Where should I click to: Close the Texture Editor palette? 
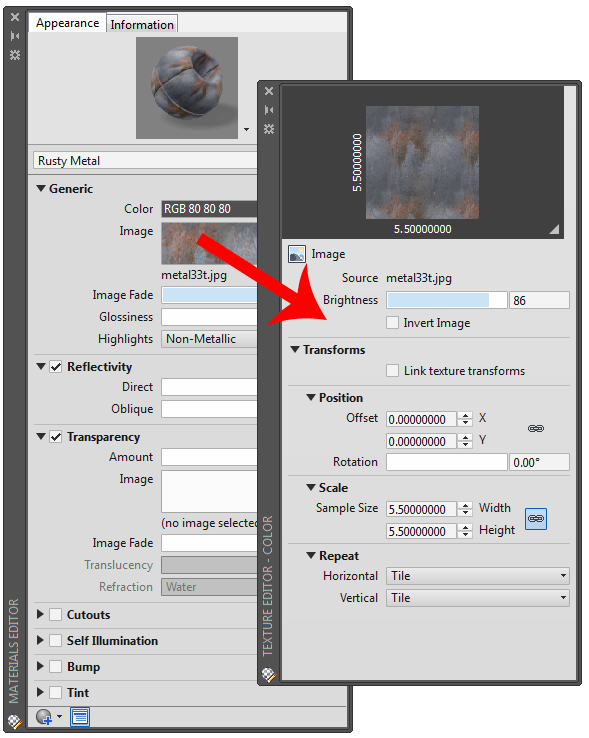point(269,91)
